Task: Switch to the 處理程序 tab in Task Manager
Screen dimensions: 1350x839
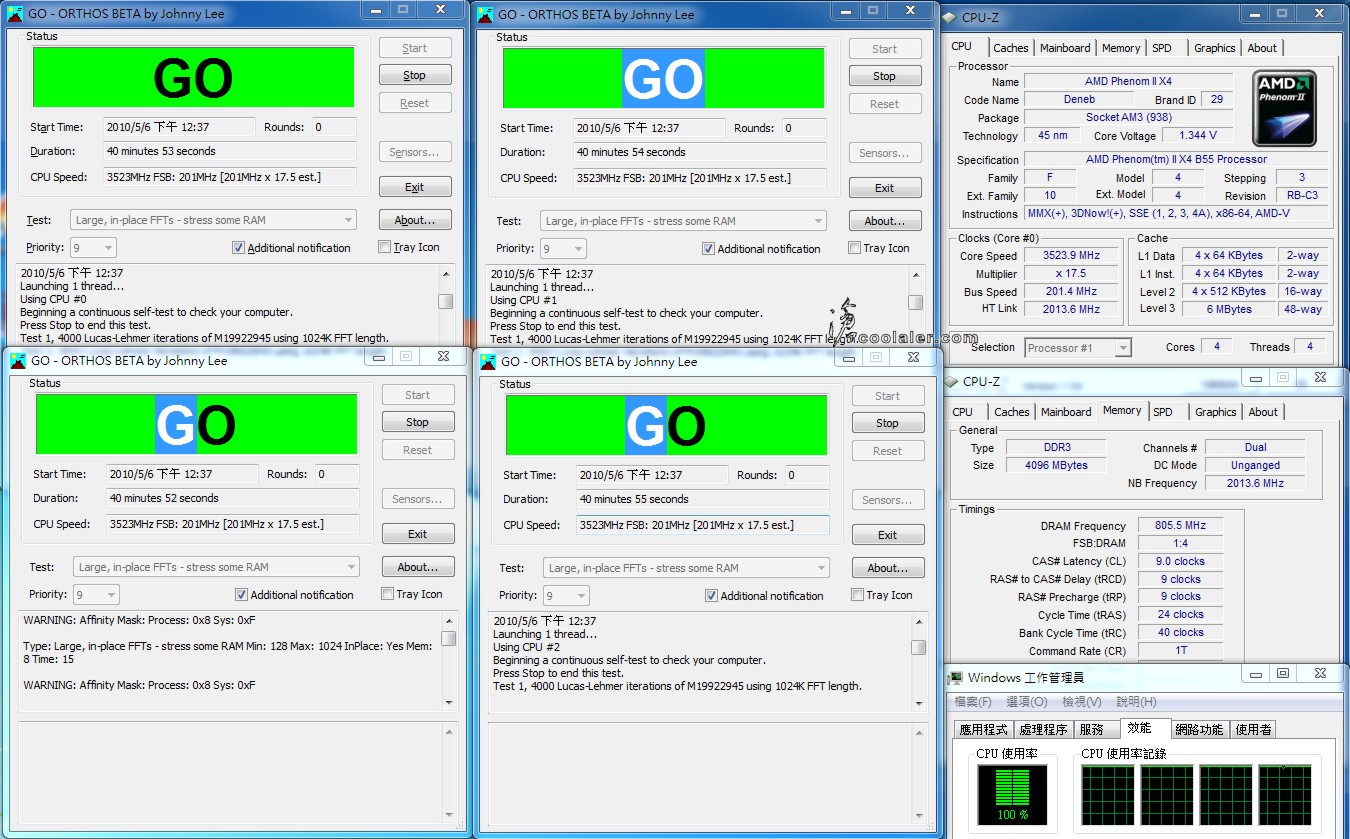Action: [x=1043, y=730]
